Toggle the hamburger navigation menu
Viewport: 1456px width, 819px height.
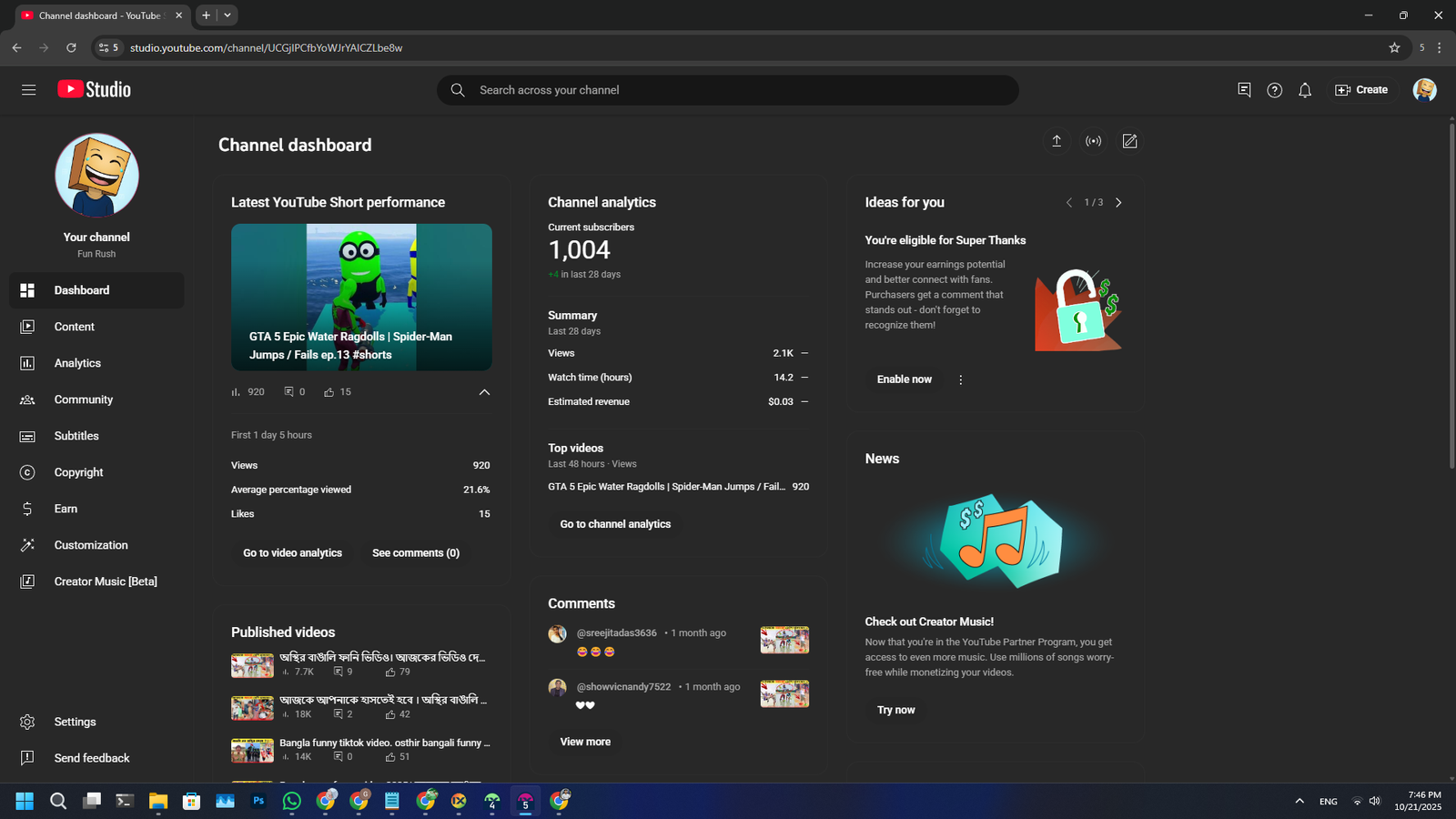pyautogui.click(x=28, y=90)
